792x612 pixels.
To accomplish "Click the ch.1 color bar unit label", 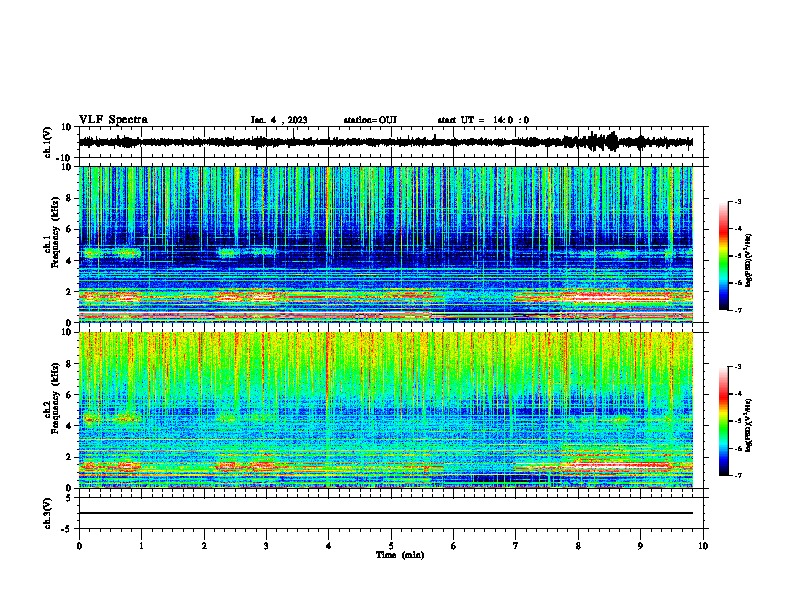I will click(749, 261).
